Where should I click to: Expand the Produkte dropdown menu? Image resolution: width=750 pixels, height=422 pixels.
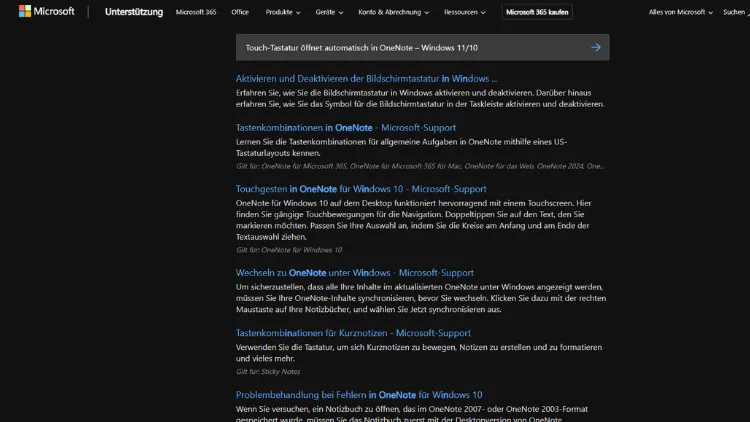click(283, 13)
